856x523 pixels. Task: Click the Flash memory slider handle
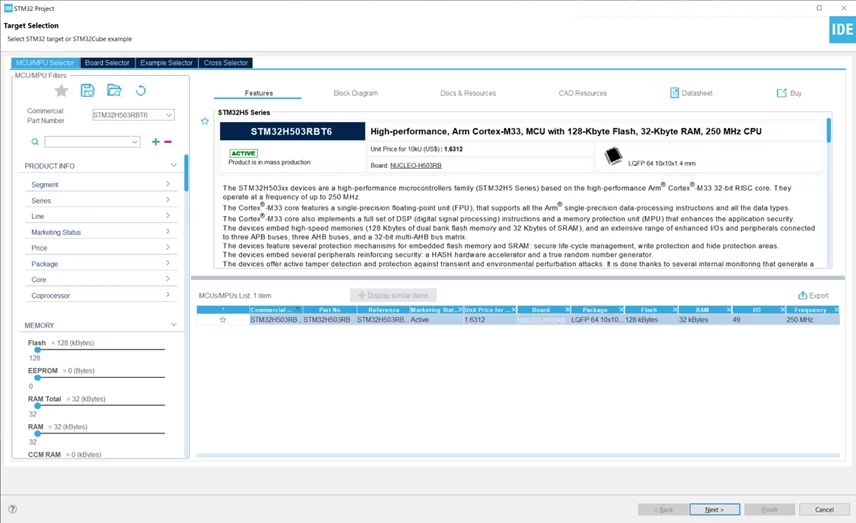tap(38, 349)
